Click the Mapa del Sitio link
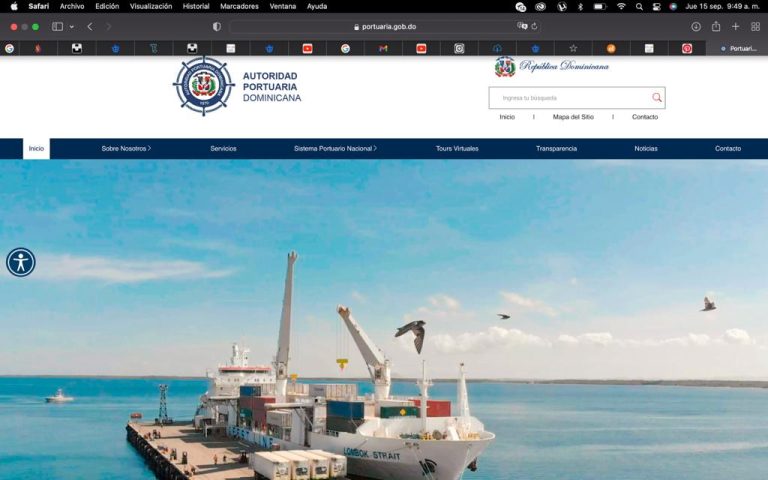The image size is (768, 480). click(x=573, y=117)
